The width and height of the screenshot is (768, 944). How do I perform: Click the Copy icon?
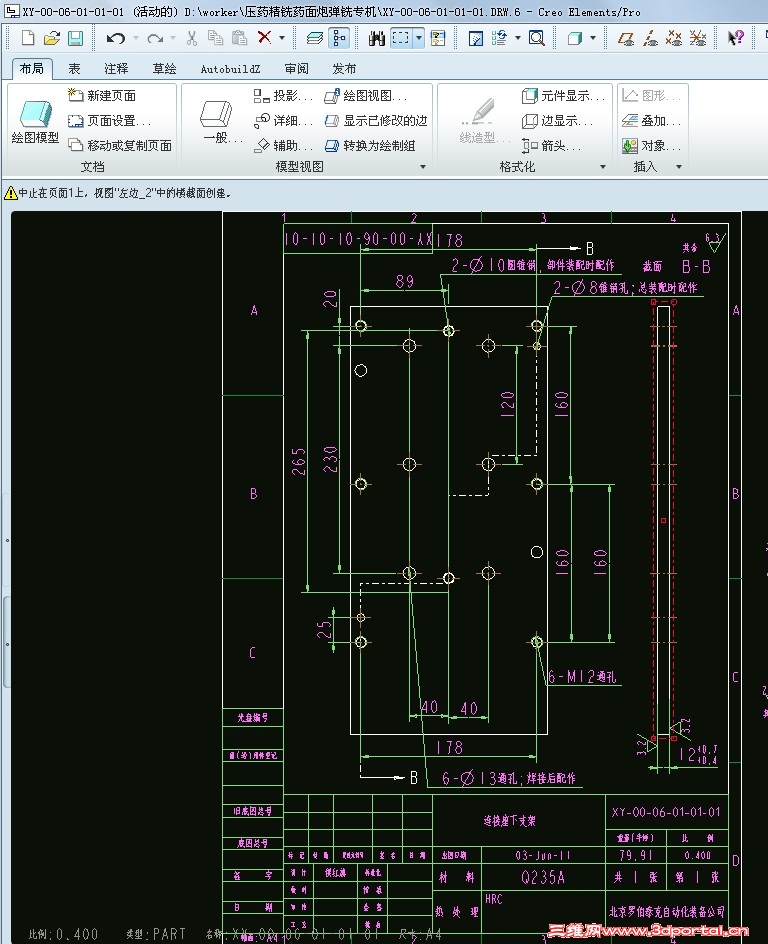pyautogui.click(x=215, y=38)
